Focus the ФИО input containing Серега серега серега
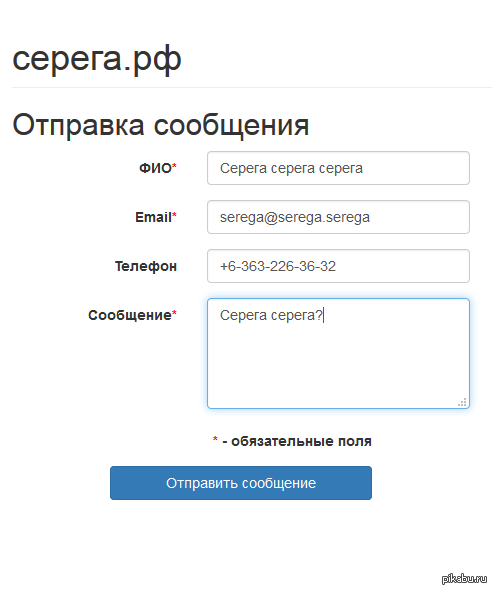This screenshot has width=492, height=590. [338, 168]
